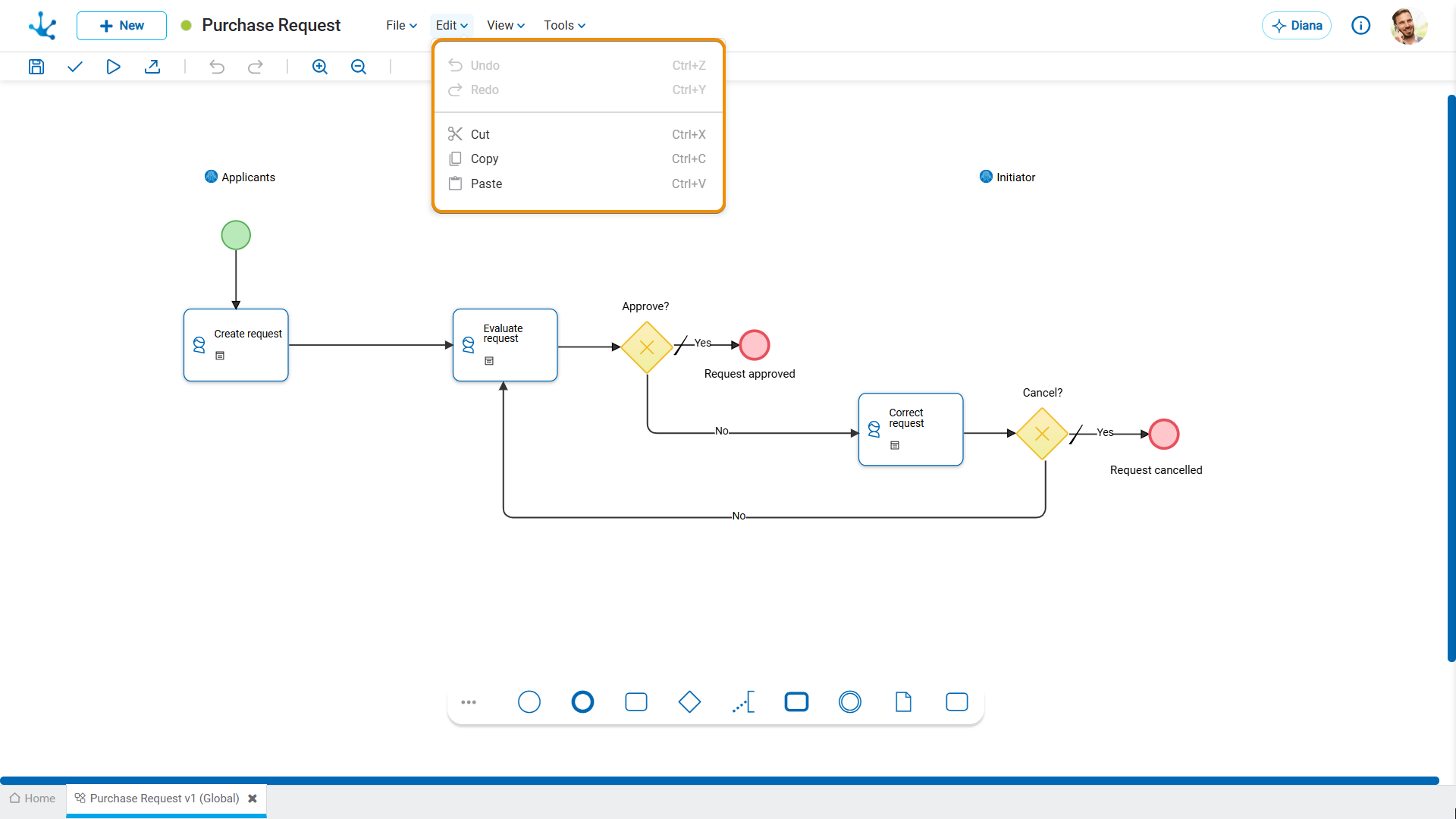Open the Diana assistant button
The height and width of the screenshot is (819, 1456).
click(1297, 26)
